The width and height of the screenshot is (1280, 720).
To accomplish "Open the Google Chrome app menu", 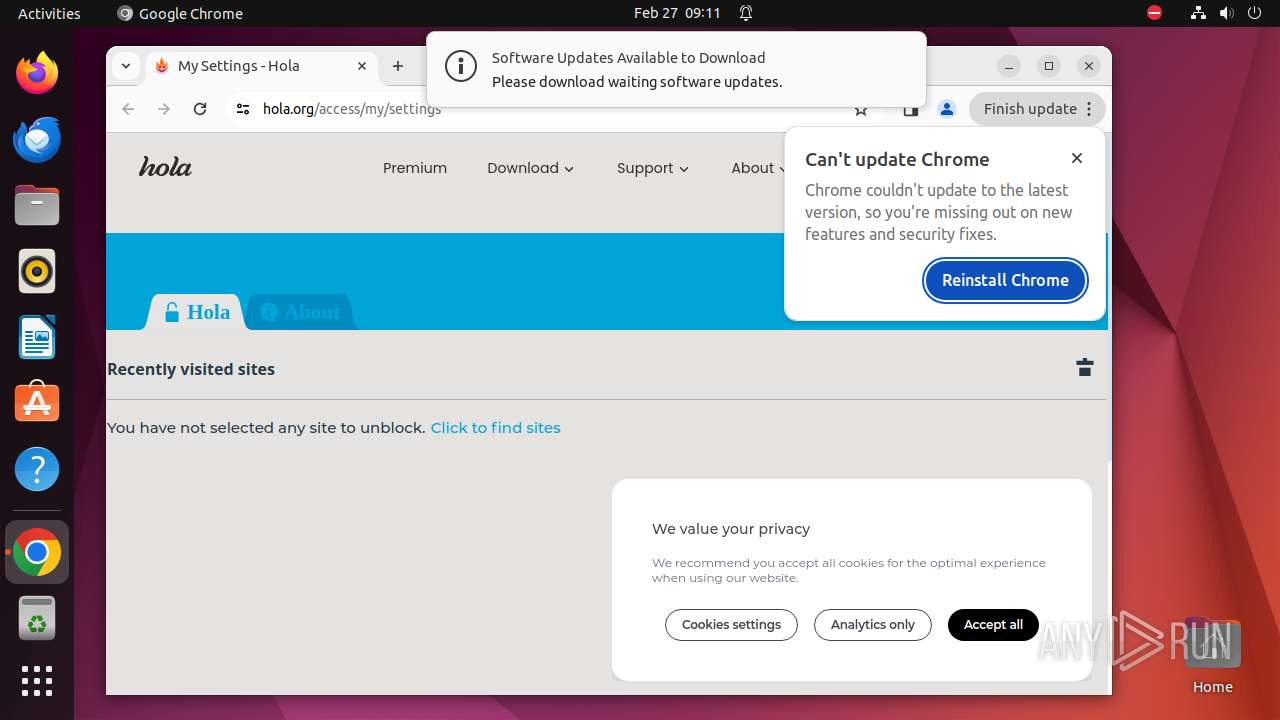I will point(180,13).
